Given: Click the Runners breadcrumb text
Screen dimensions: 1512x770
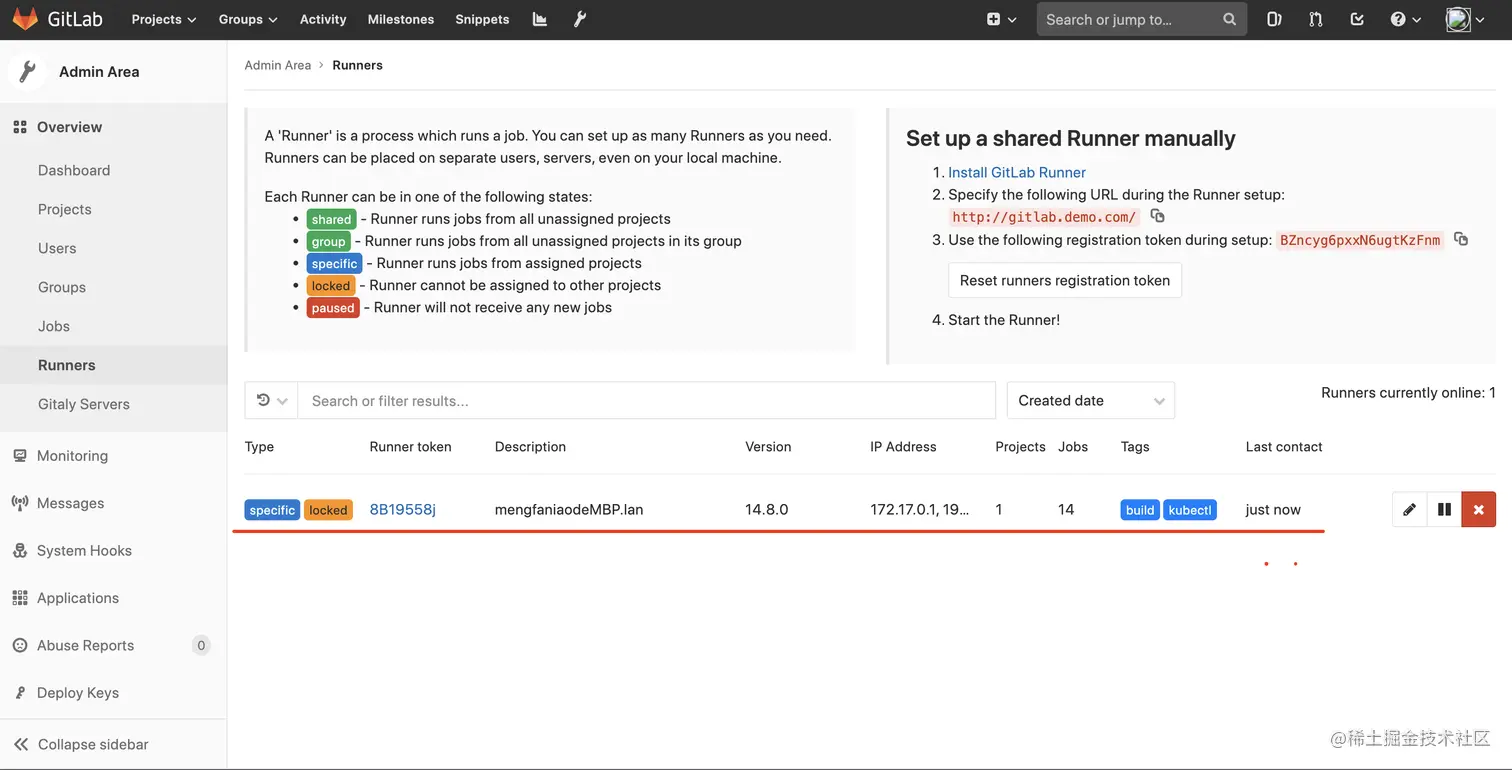Looking at the screenshot, I should (x=357, y=65).
